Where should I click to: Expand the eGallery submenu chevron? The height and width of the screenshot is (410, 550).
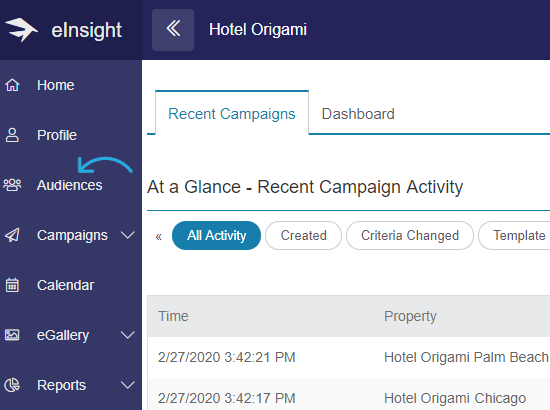point(128,335)
